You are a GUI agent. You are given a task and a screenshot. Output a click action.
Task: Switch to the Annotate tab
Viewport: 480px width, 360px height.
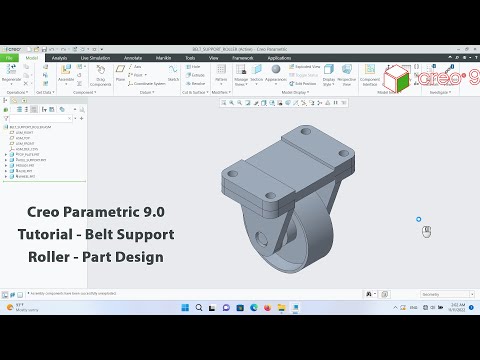[133, 58]
